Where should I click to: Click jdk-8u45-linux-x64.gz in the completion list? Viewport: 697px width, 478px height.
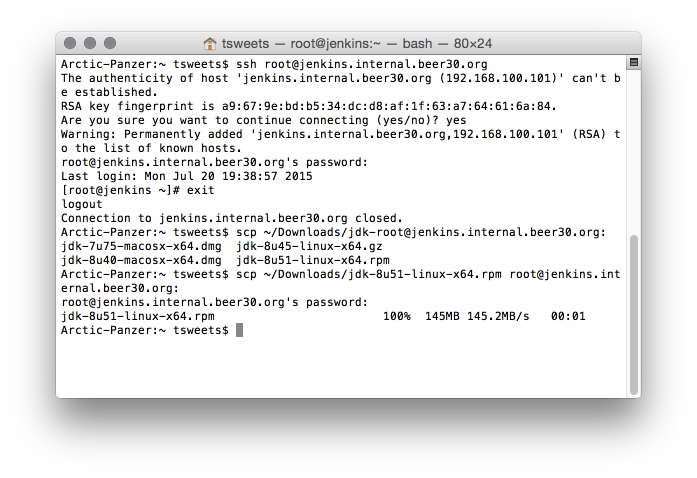coord(309,246)
